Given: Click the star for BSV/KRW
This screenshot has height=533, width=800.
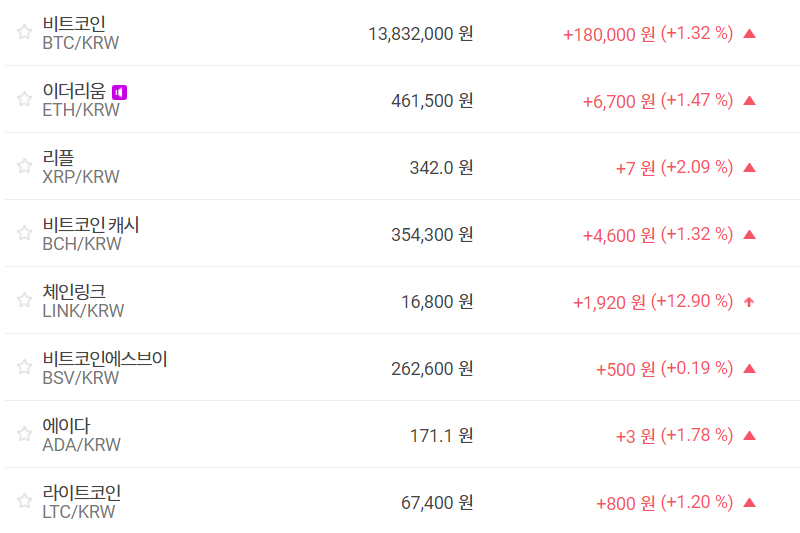Looking at the screenshot, I should (x=24, y=367).
